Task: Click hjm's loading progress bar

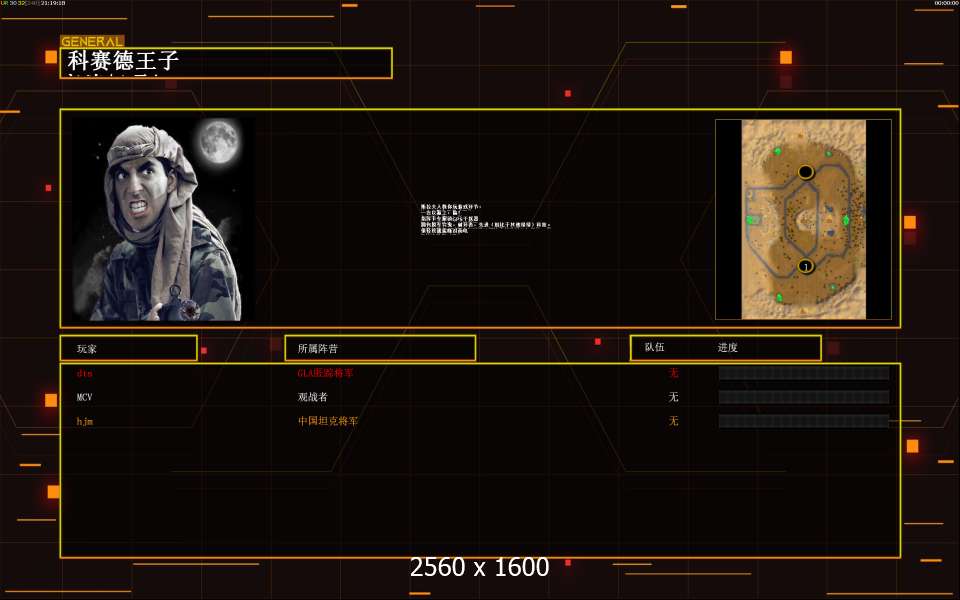Action: [x=803, y=421]
